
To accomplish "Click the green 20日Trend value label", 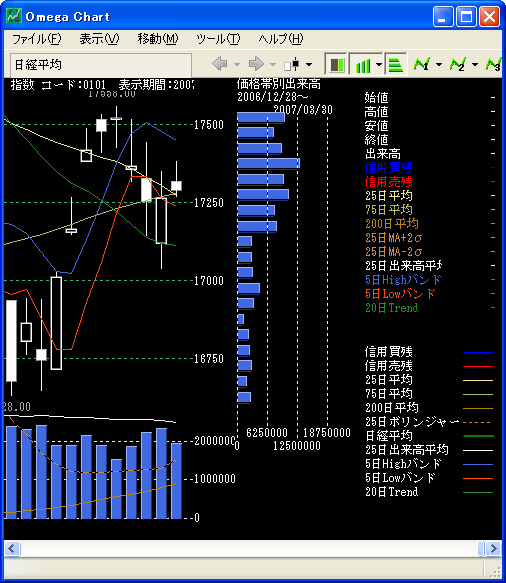I will click(x=391, y=308).
